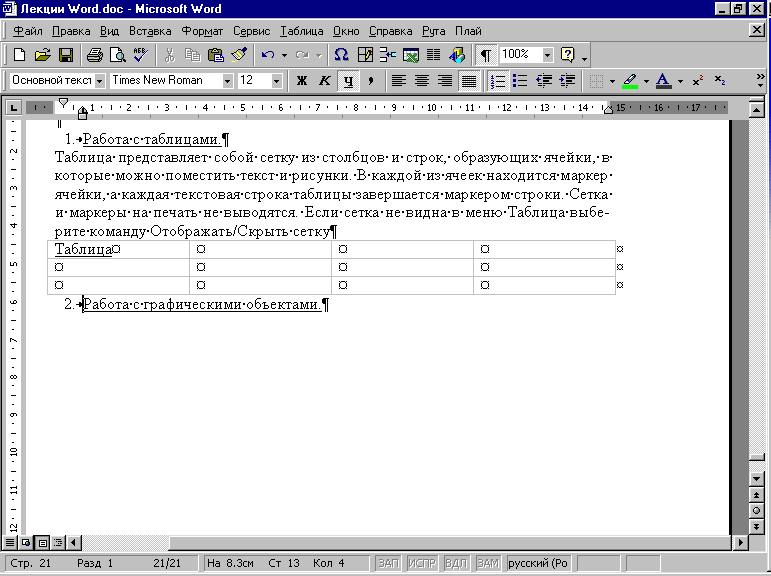The height and width of the screenshot is (576, 771).
Task: Align text to the left
Action: [x=399, y=81]
